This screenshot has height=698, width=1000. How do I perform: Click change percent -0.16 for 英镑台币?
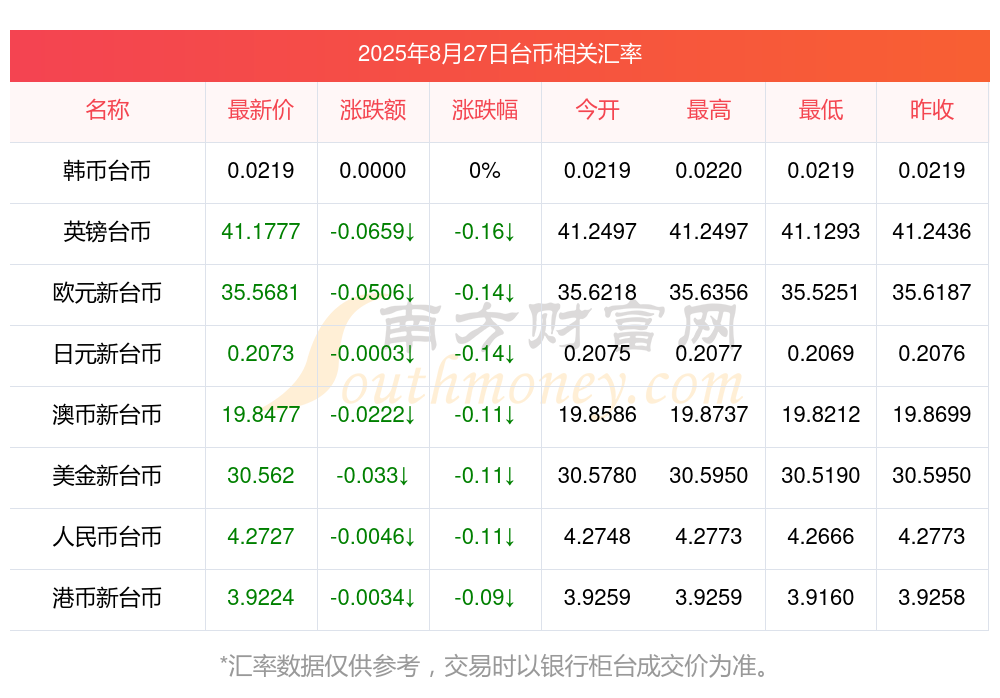coord(485,232)
